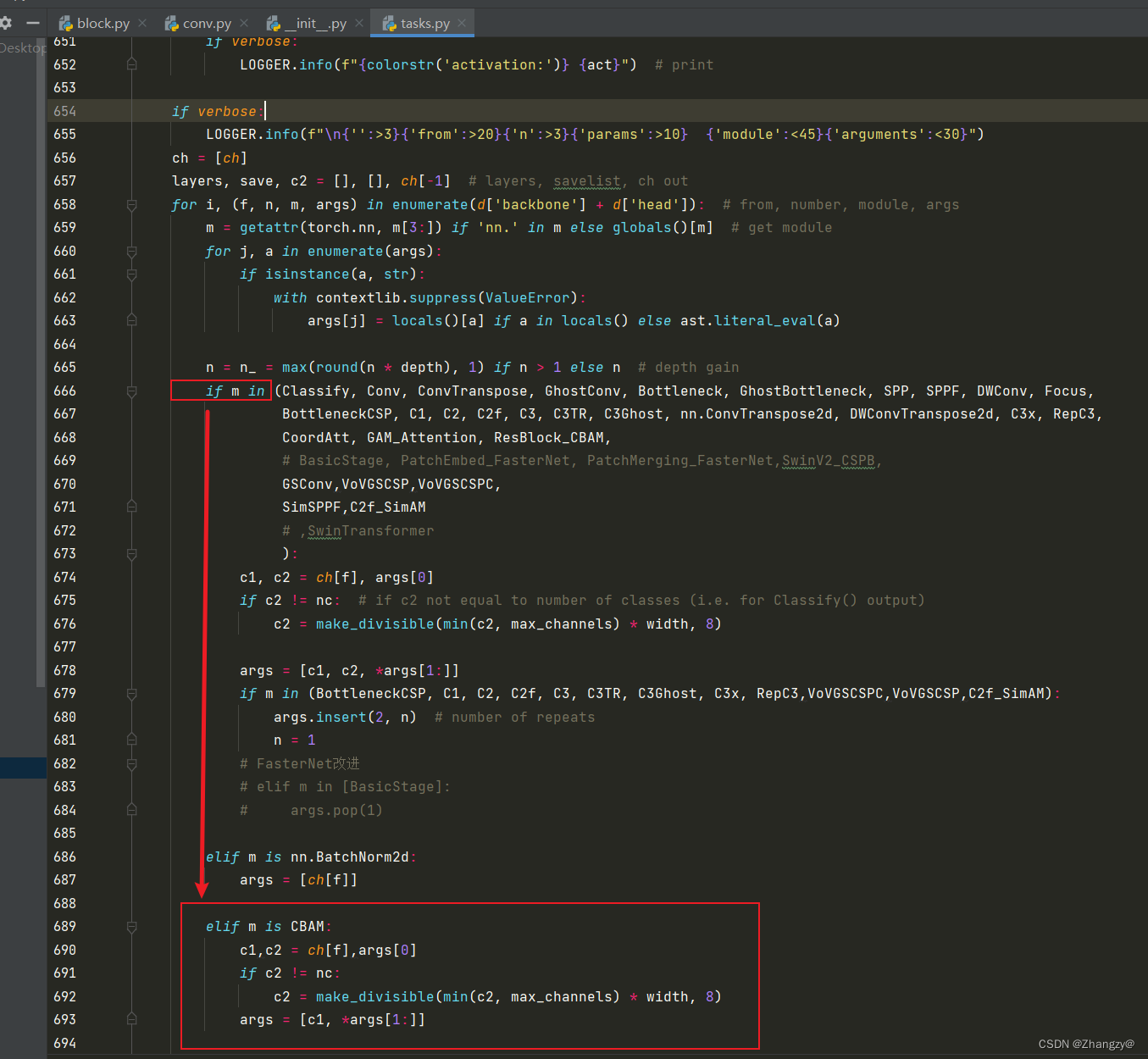Close the __init__.py tab
The height and width of the screenshot is (1059, 1148).
point(359,23)
